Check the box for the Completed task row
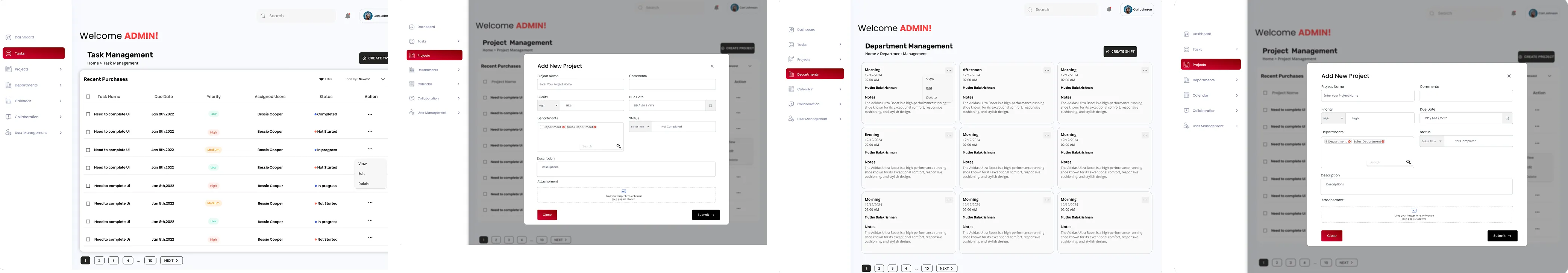This screenshot has width=1568, height=273. [x=88, y=115]
